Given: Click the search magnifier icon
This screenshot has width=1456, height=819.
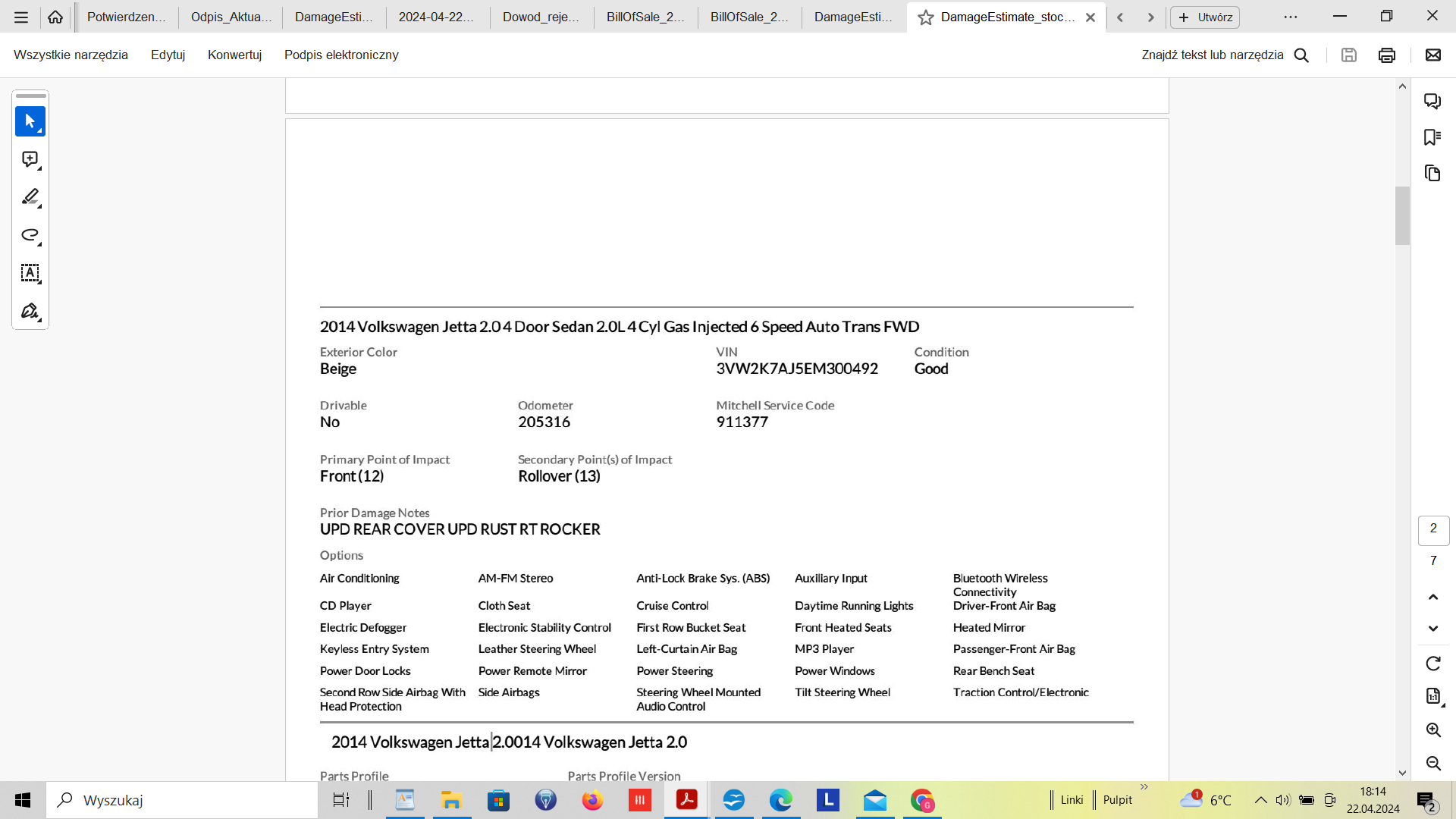Looking at the screenshot, I should click(1301, 55).
